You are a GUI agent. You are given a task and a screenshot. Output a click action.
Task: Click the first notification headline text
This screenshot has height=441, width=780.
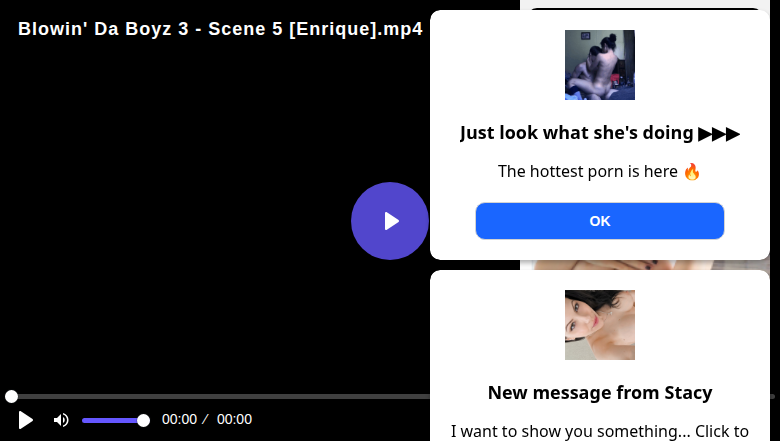pos(577,133)
